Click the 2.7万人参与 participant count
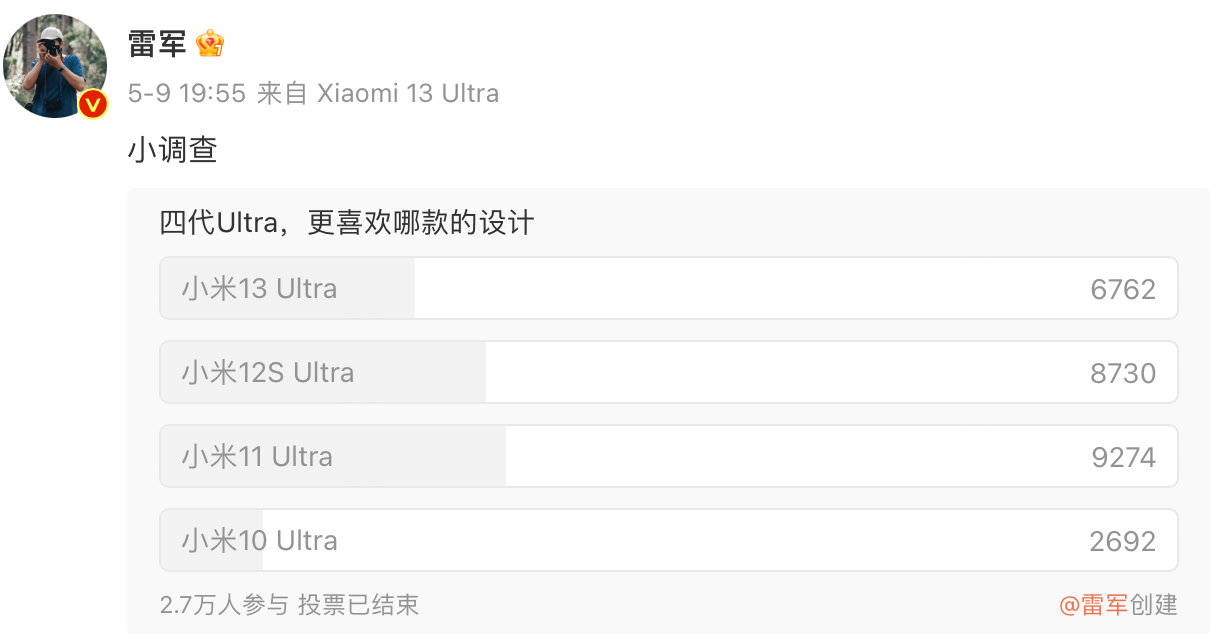Image resolution: width=1230 pixels, height=634 pixels. 224,605
